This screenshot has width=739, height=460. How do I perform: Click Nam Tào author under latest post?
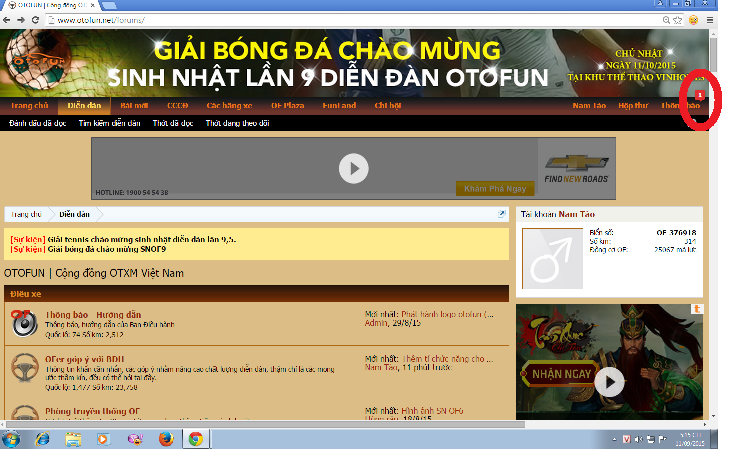point(382,367)
